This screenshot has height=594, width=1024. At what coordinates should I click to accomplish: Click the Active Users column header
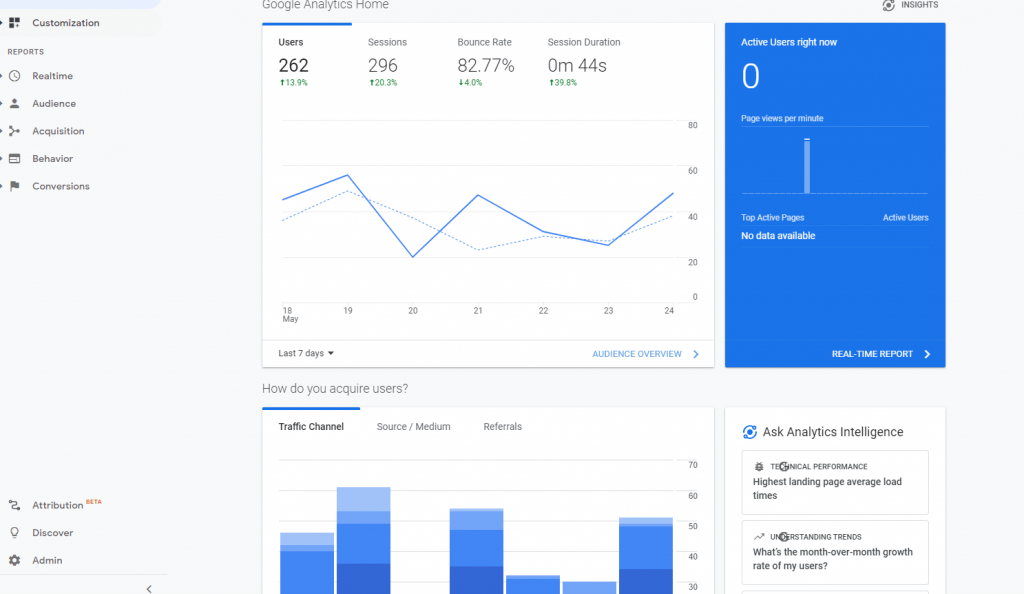click(905, 217)
